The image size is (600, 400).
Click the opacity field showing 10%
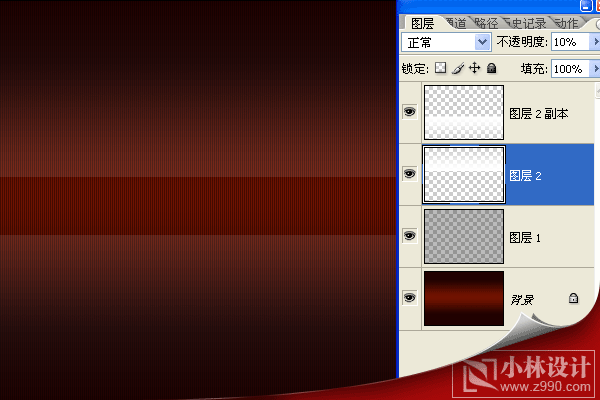[x=571, y=42]
